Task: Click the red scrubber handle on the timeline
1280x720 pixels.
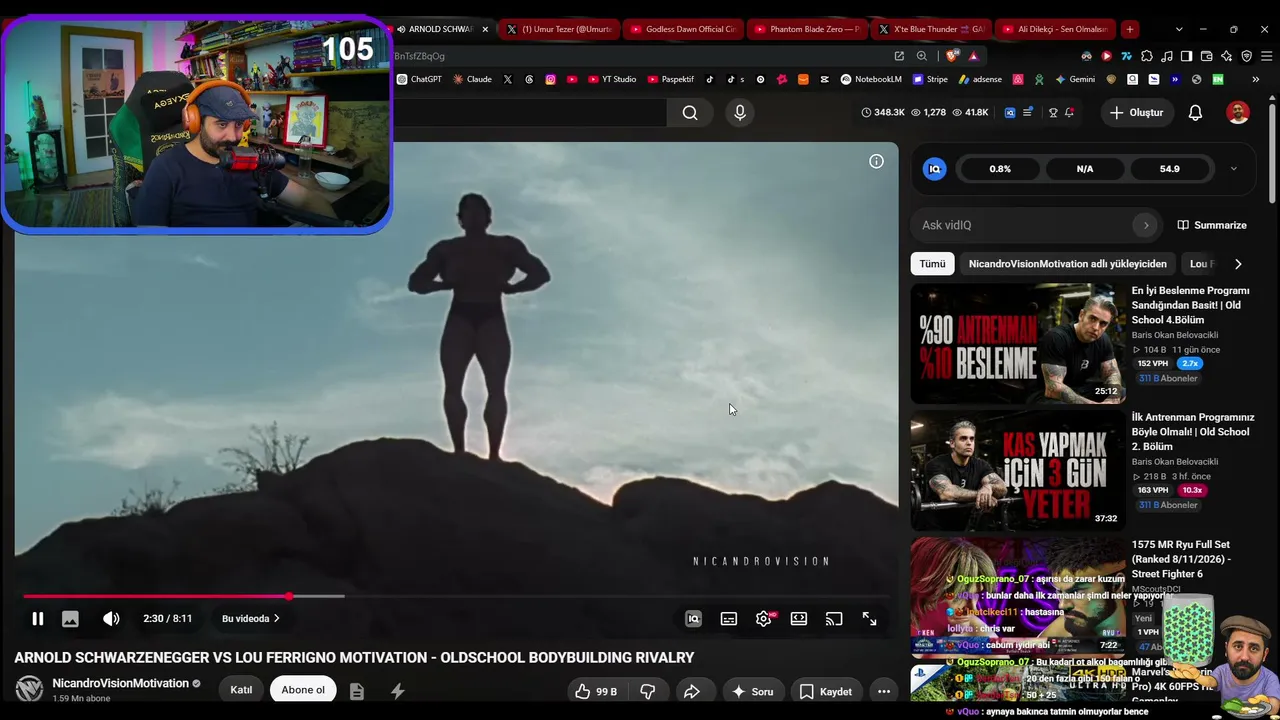Action: 289,597
